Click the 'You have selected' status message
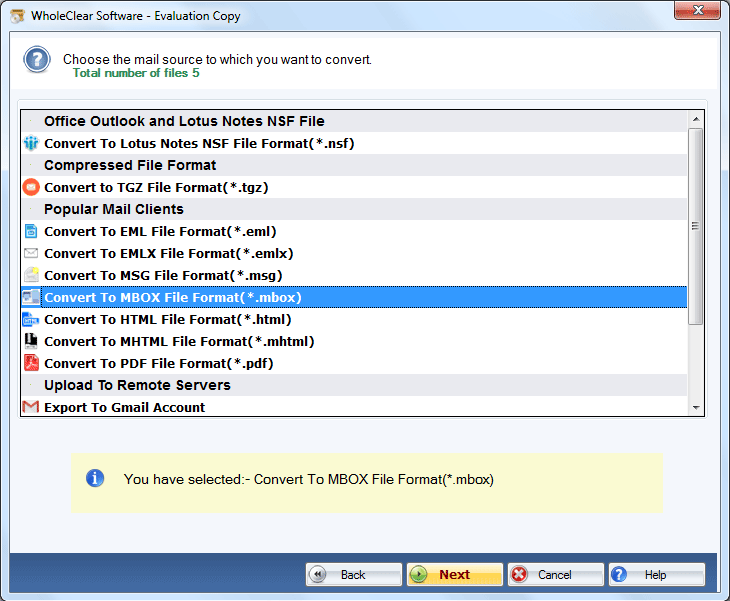Image resolution: width=730 pixels, height=601 pixels. tap(309, 479)
